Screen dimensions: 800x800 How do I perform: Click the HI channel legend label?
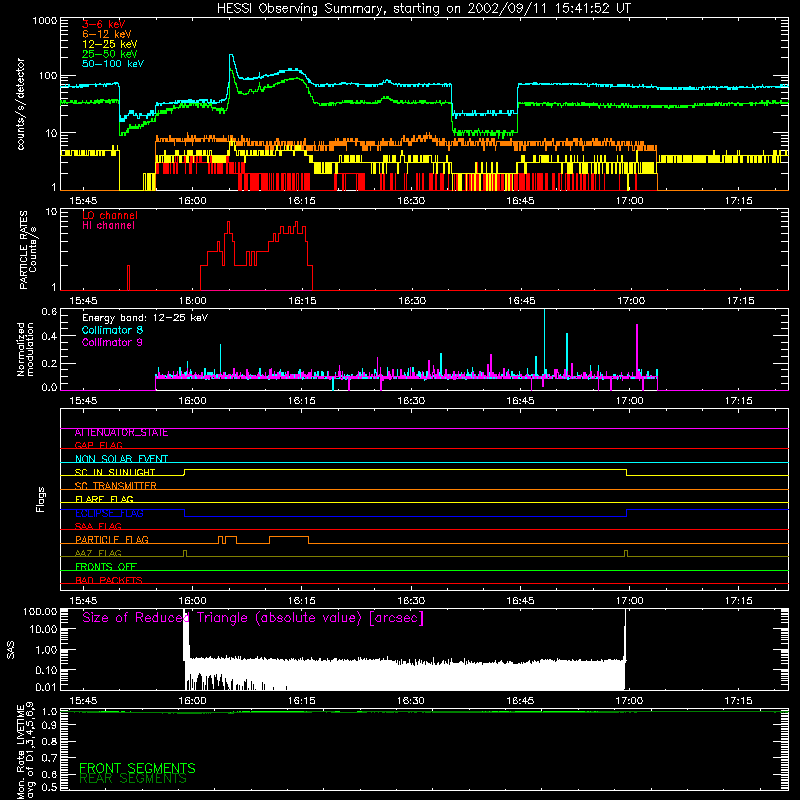coord(108,226)
